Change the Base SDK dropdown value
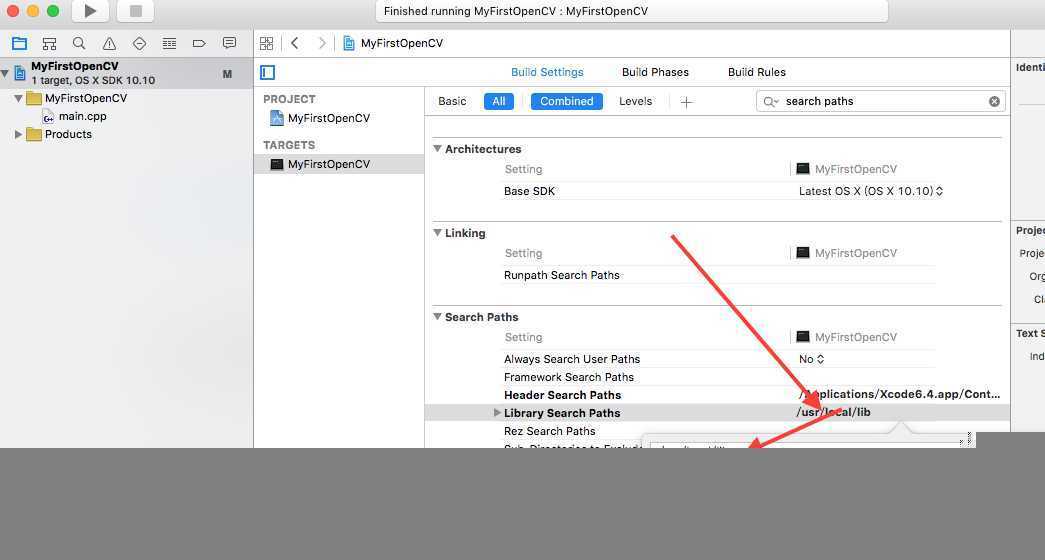Viewport: 1045px width, 560px height. [870, 191]
